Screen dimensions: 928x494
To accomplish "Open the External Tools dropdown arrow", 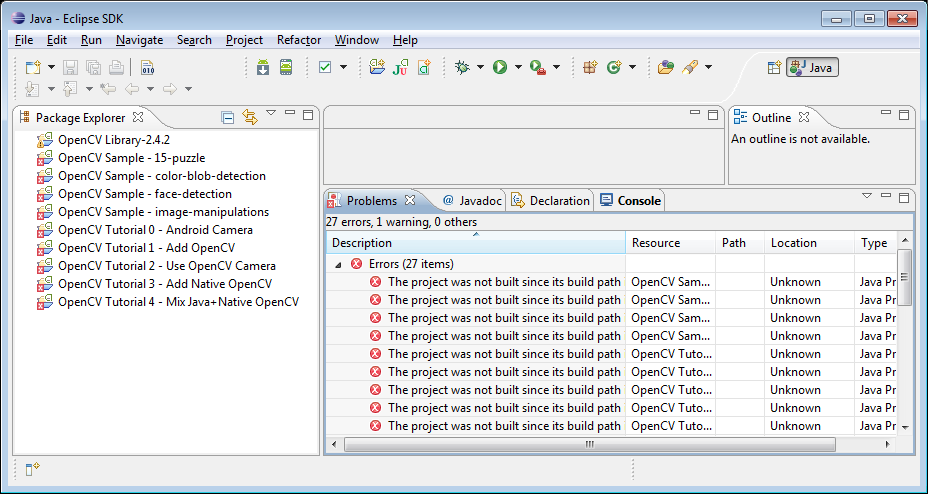I will [x=556, y=67].
